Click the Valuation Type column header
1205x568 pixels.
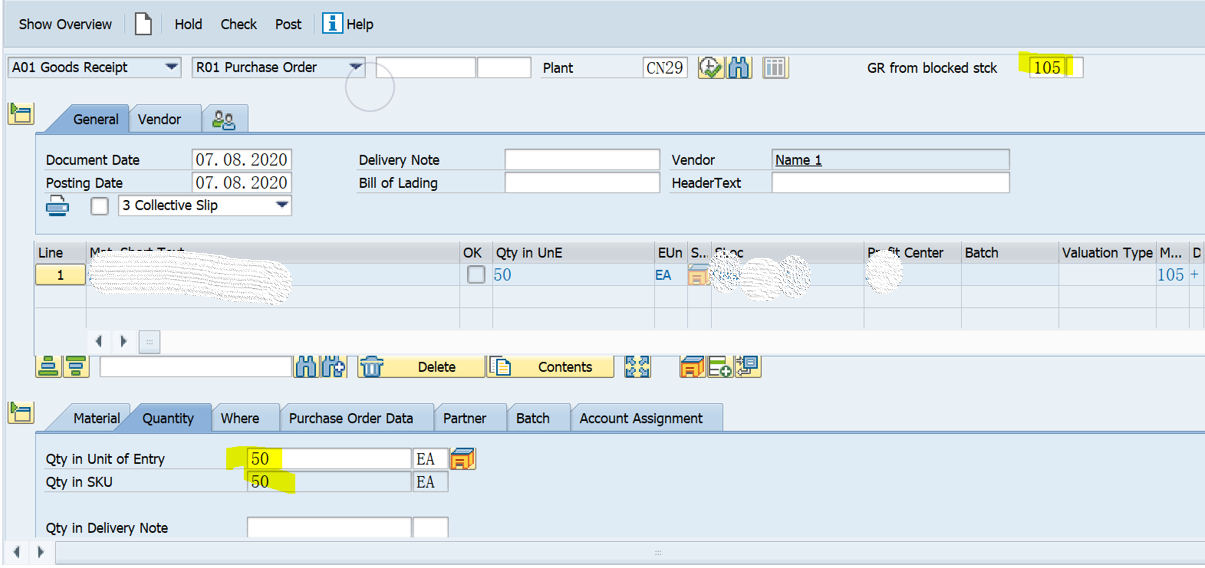1107,253
